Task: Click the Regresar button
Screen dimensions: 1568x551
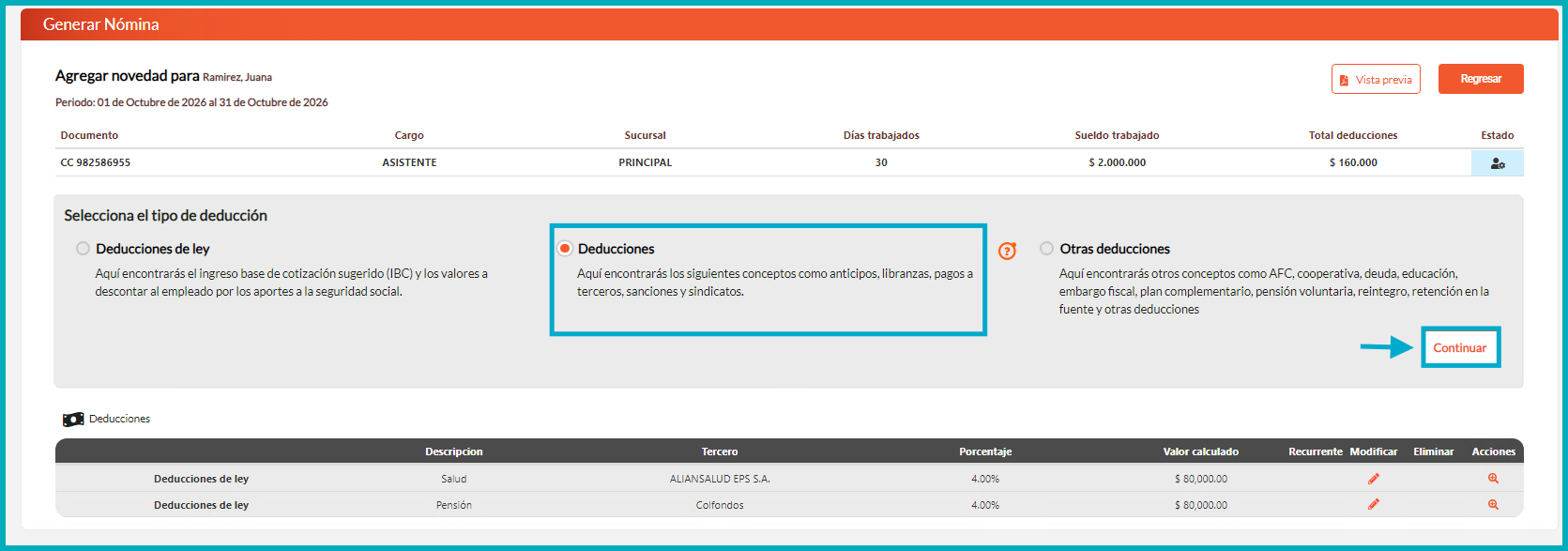Action: pyautogui.click(x=1481, y=79)
